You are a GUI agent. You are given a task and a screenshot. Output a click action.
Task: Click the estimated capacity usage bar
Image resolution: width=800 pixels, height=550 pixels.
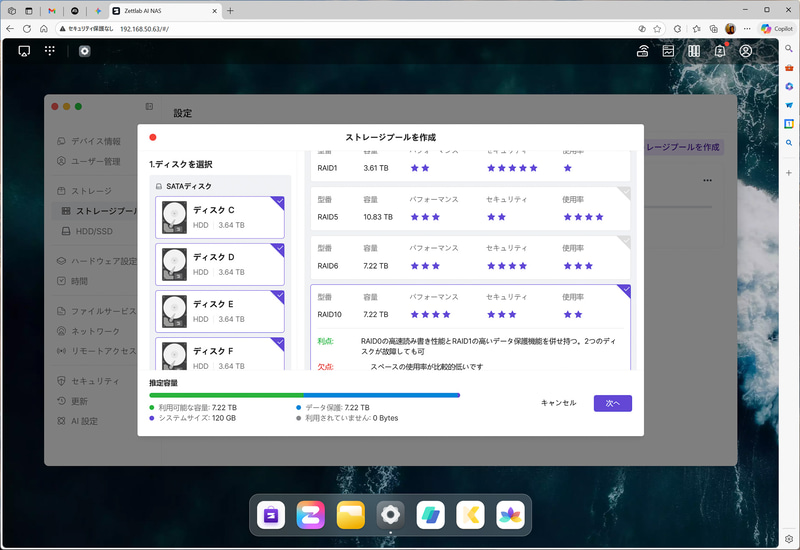coord(305,395)
